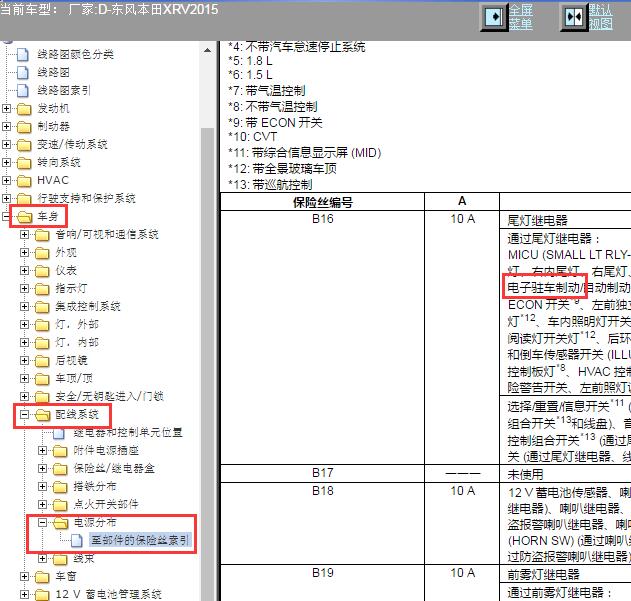
Task: Click the 电子驻车制动 text
Action: 543,287
